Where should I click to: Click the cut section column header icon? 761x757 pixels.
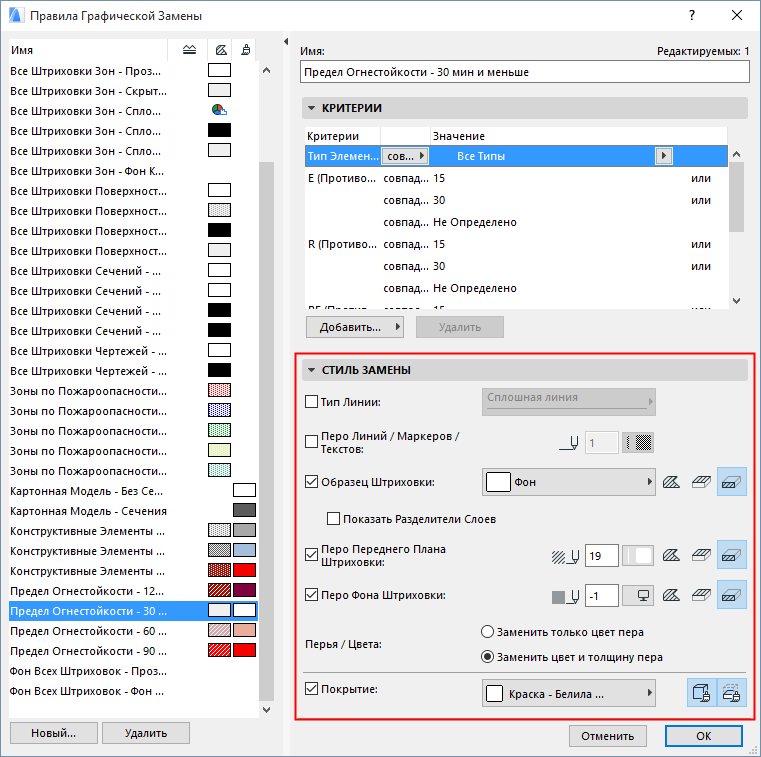[189, 50]
